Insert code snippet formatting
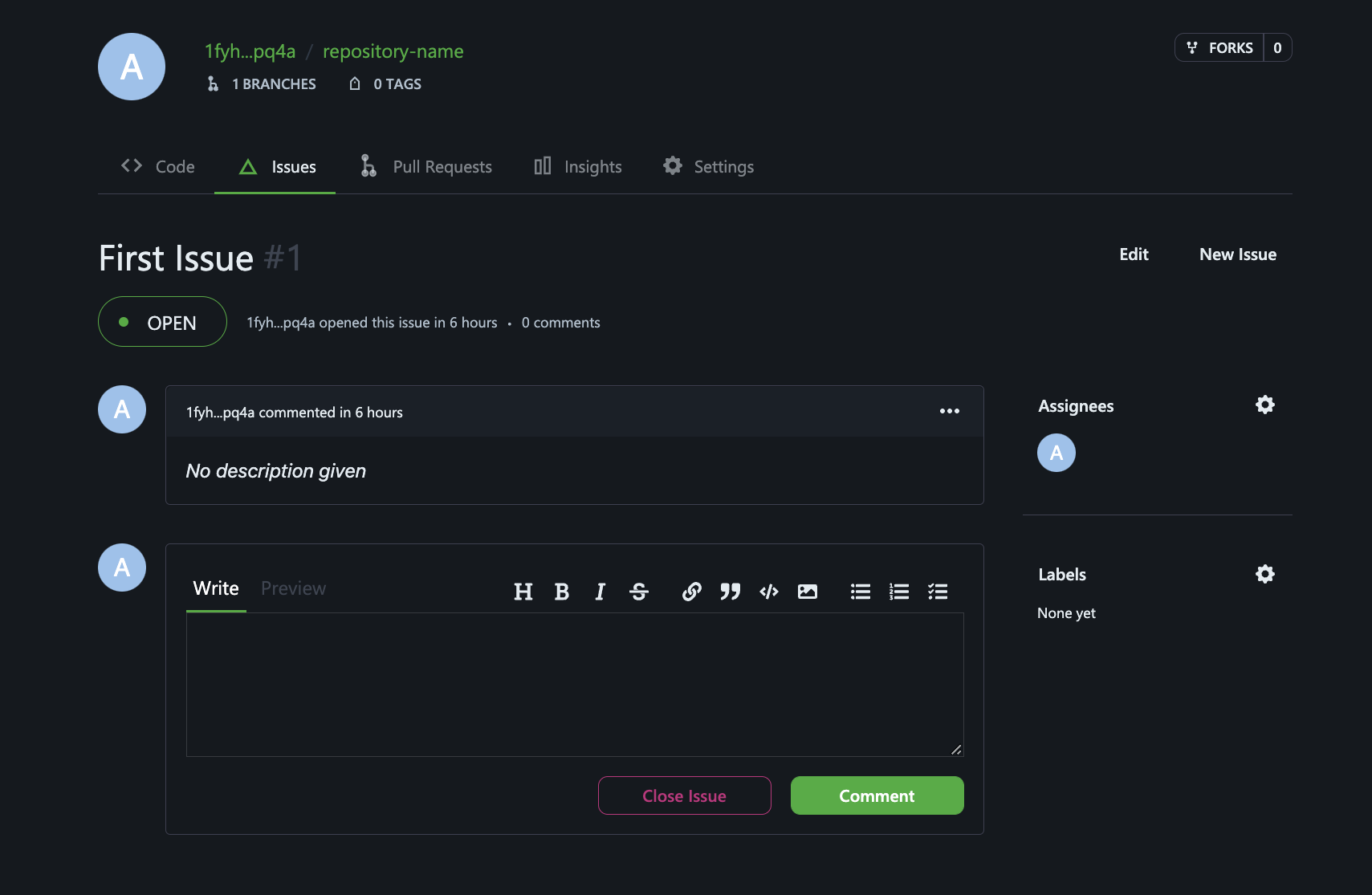Image resolution: width=1372 pixels, height=895 pixels. click(x=768, y=592)
